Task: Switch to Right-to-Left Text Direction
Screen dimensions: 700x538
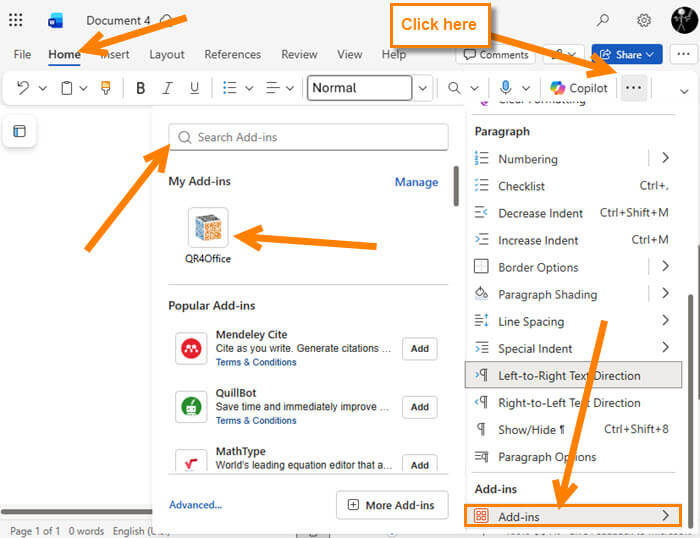Action: pos(569,403)
